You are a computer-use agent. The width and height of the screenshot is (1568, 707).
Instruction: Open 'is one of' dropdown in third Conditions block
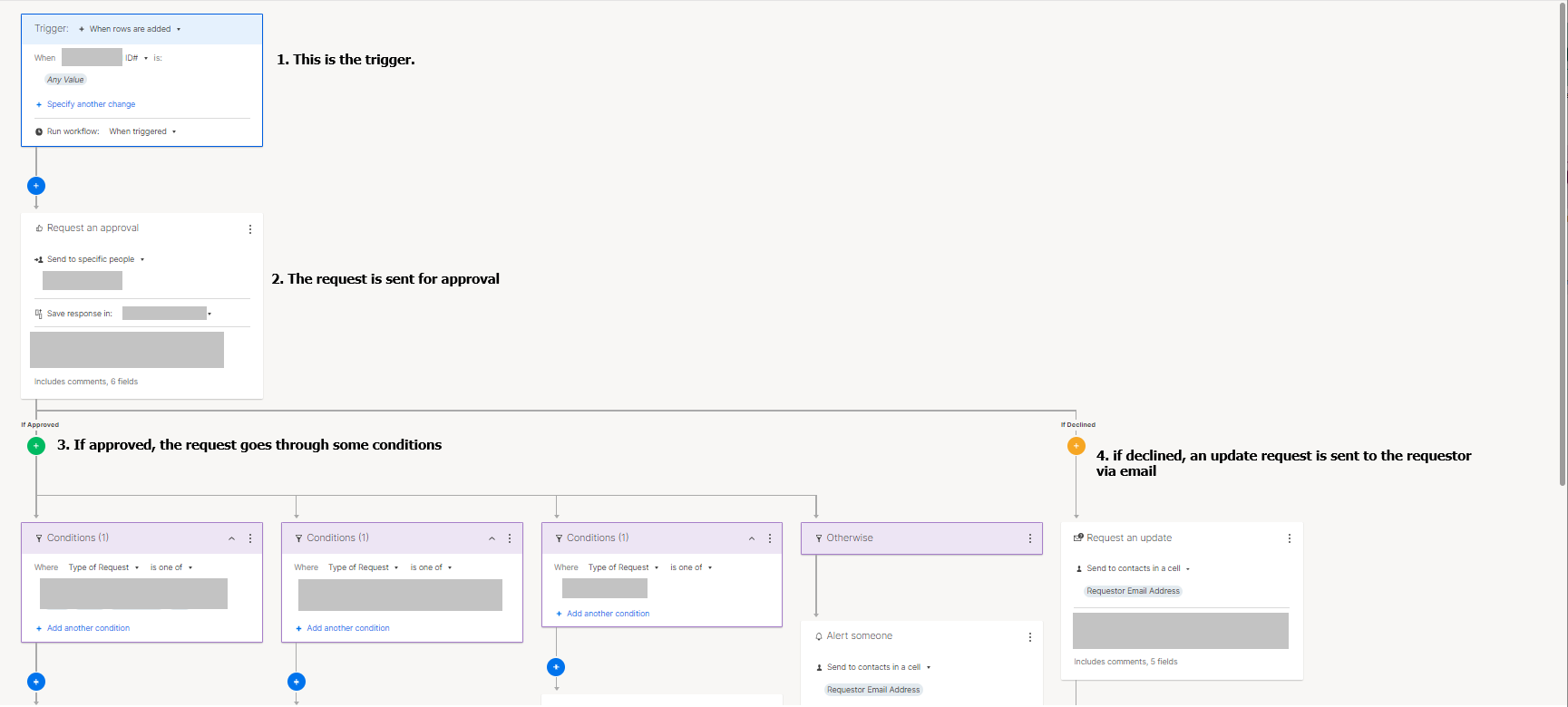(691, 567)
